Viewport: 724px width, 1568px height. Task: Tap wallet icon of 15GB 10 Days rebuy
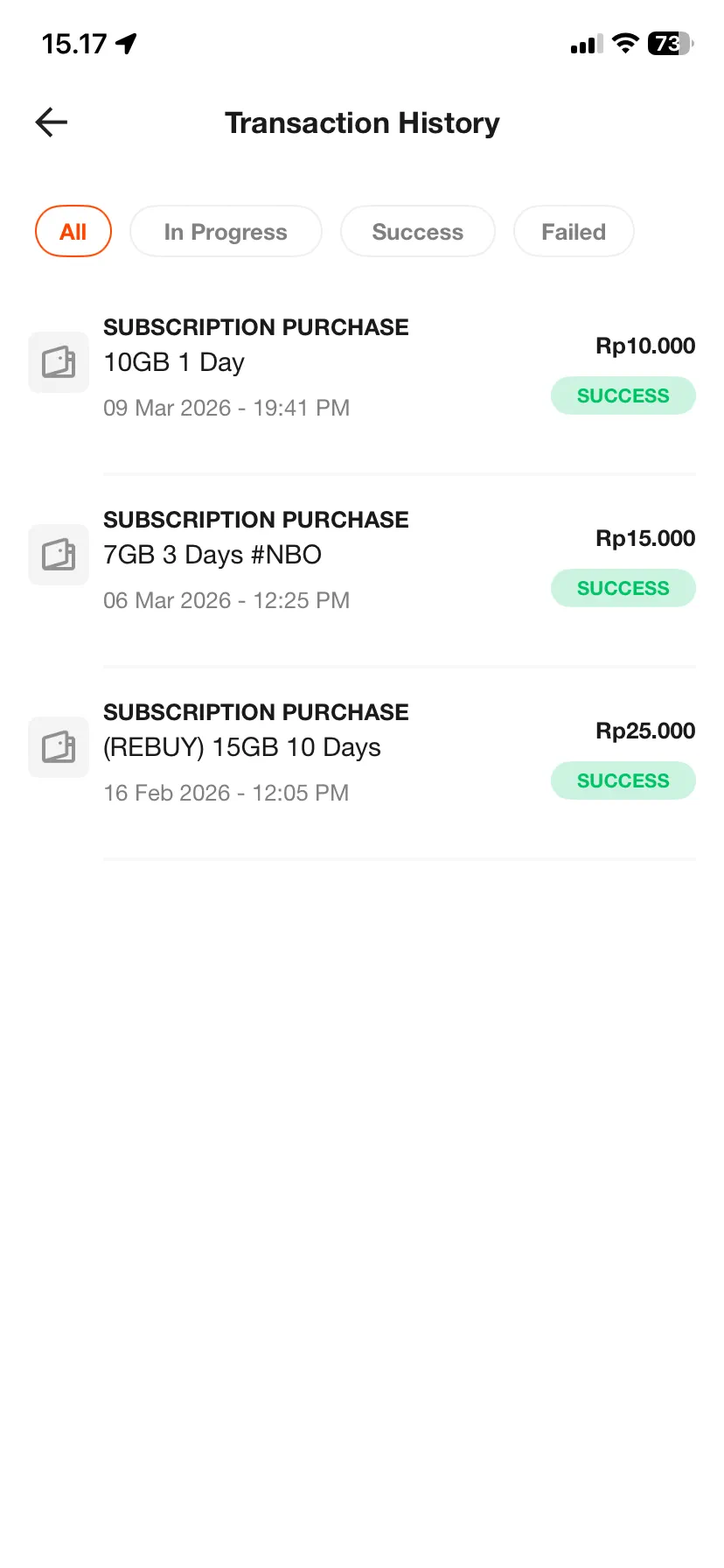59,747
